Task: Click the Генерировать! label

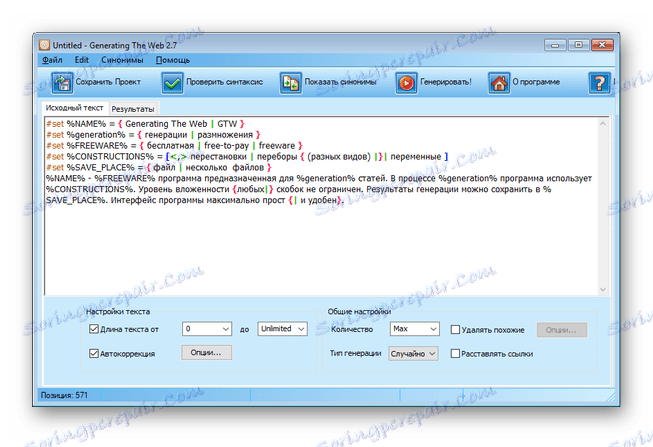Action: click(446, 82)
